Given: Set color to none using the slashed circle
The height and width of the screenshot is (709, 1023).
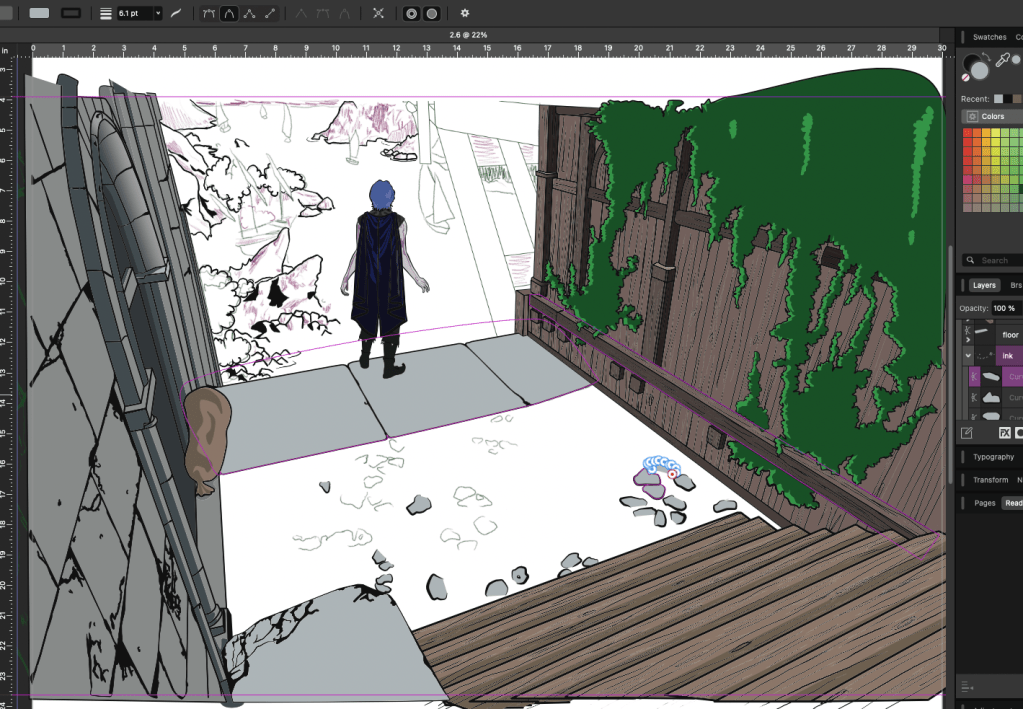Looking at the screenshot, I should click(966, 77).
